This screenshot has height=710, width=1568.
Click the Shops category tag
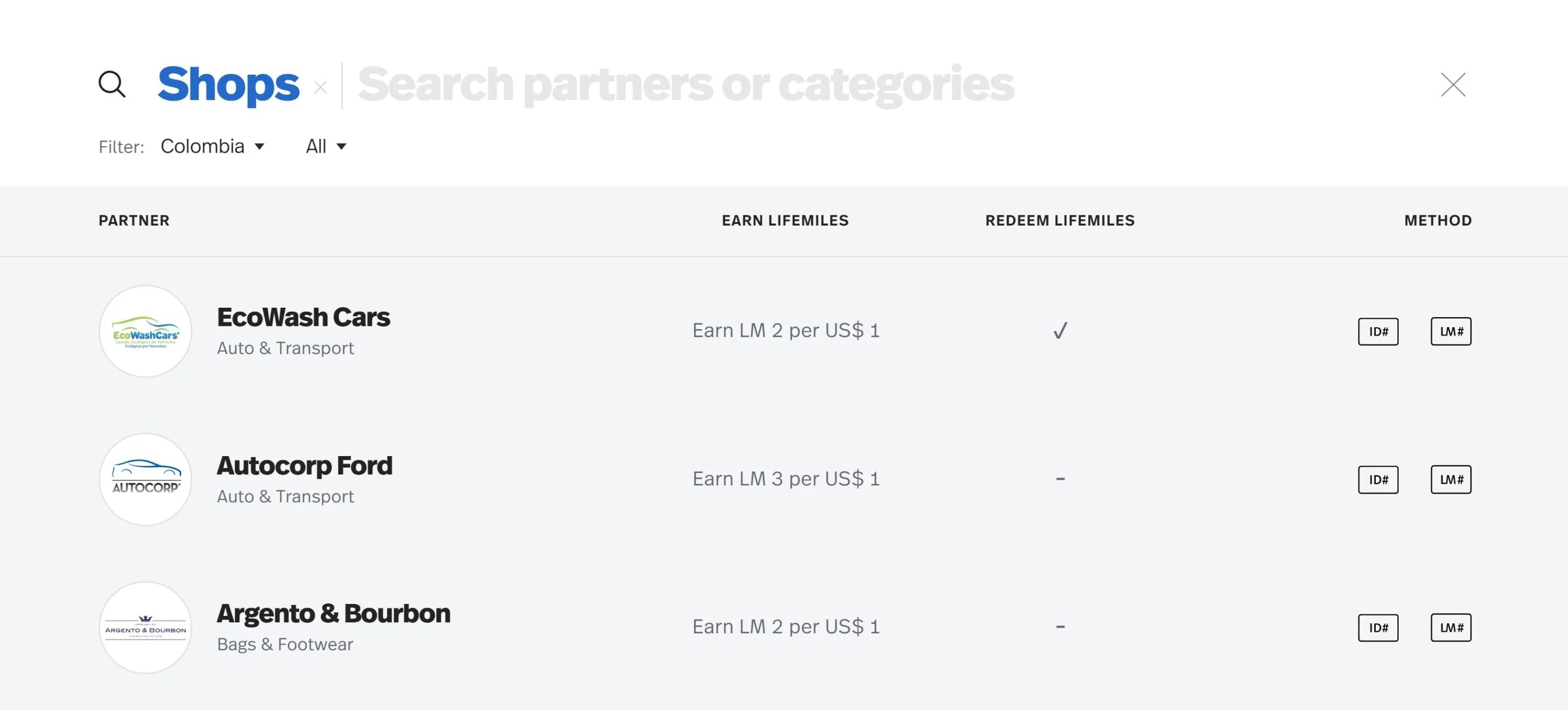point(228,85)
